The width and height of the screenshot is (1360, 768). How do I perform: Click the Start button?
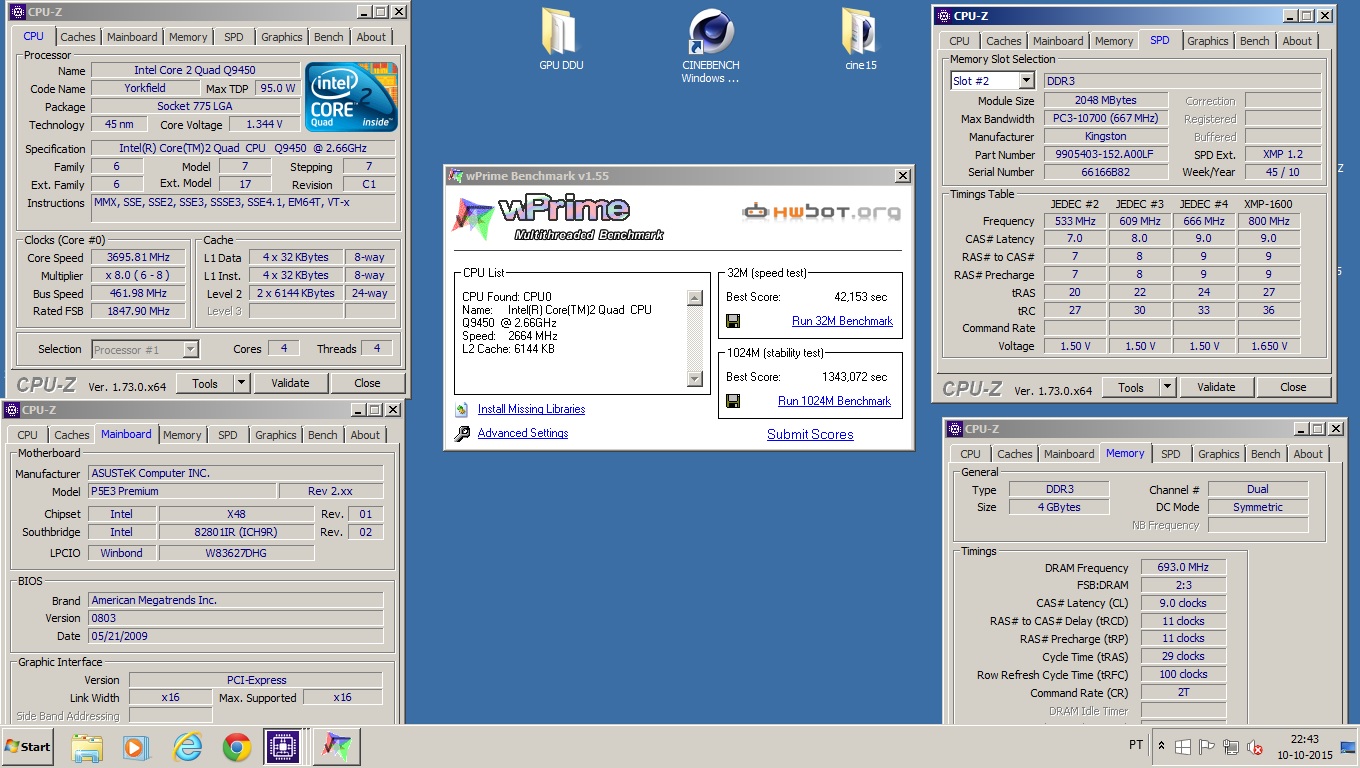(x=27, y=747)
